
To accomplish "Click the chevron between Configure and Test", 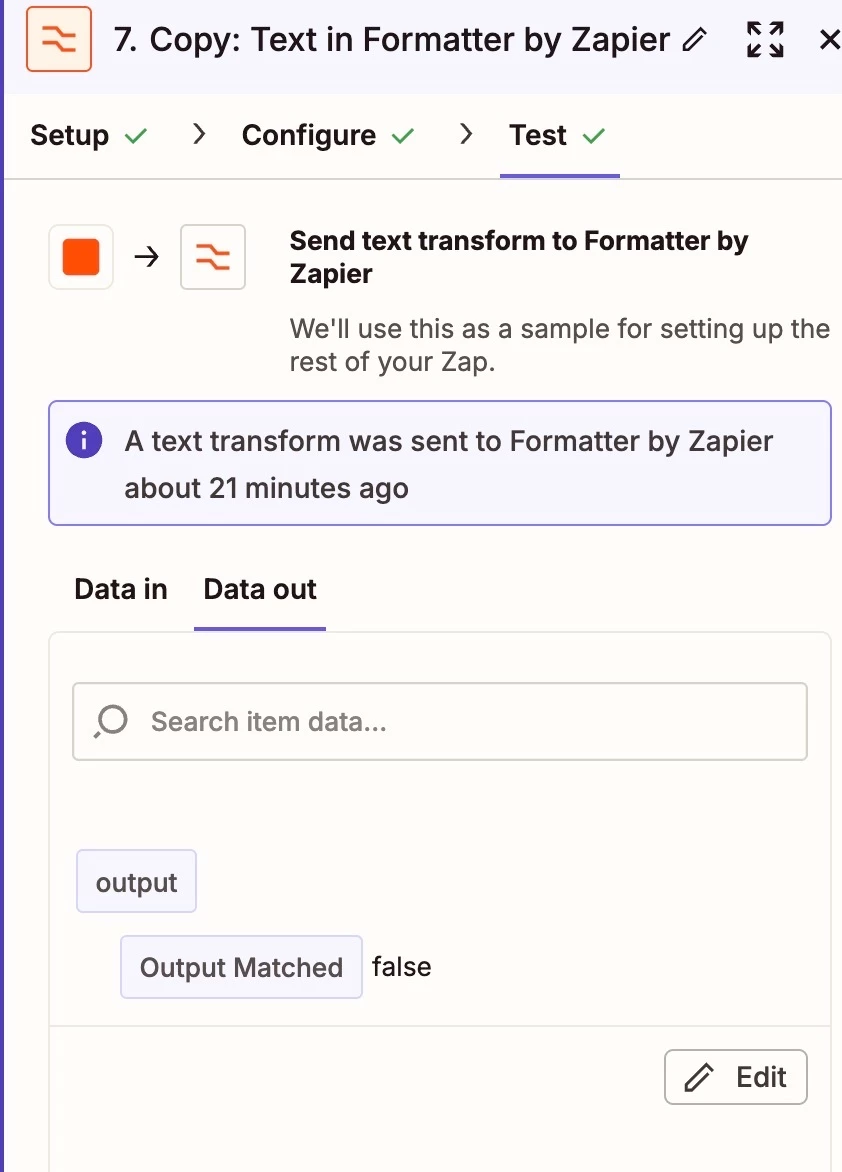I will click(x=467, y=135).
